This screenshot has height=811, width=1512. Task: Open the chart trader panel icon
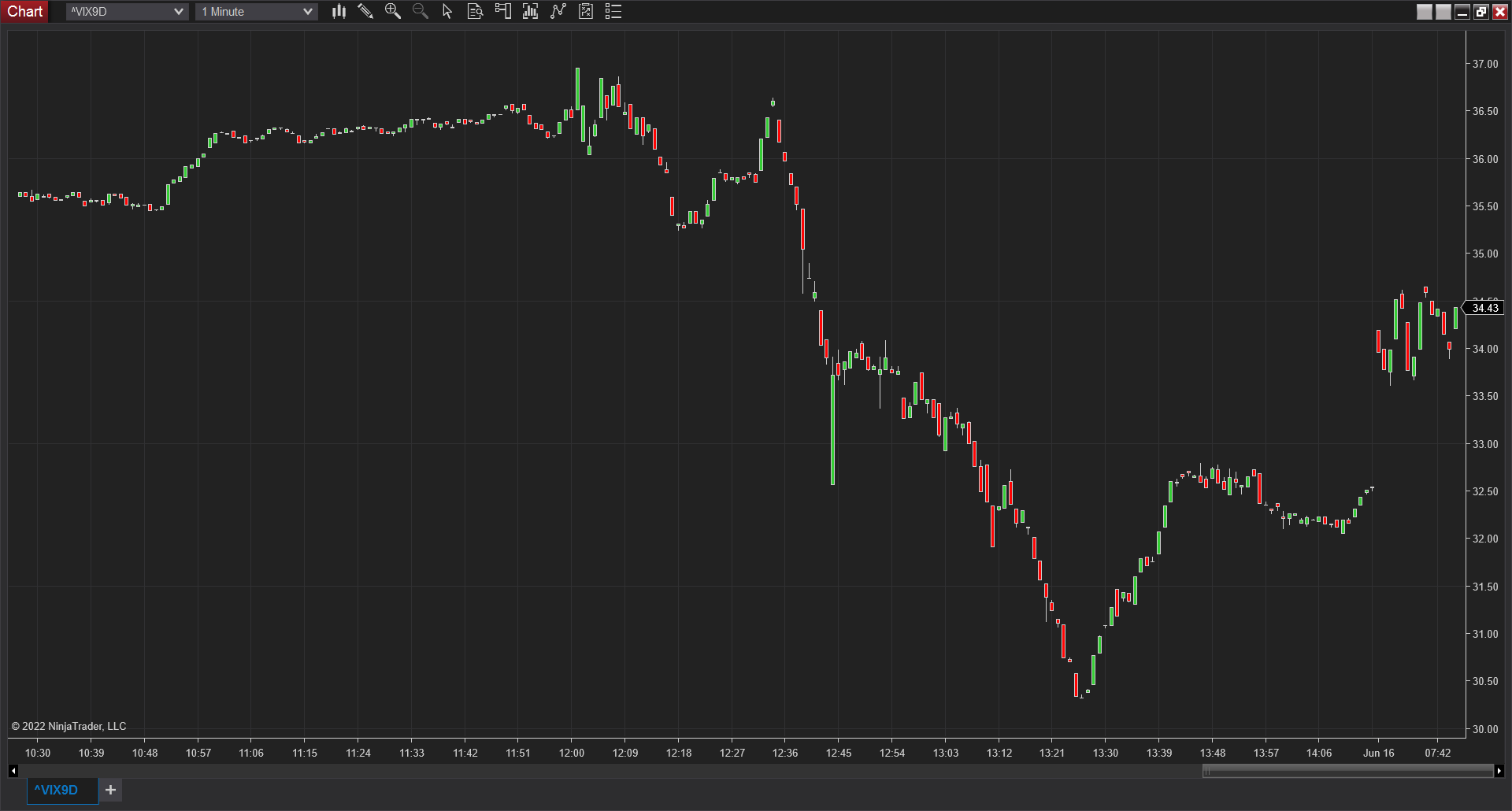click(x=502, y=11)
